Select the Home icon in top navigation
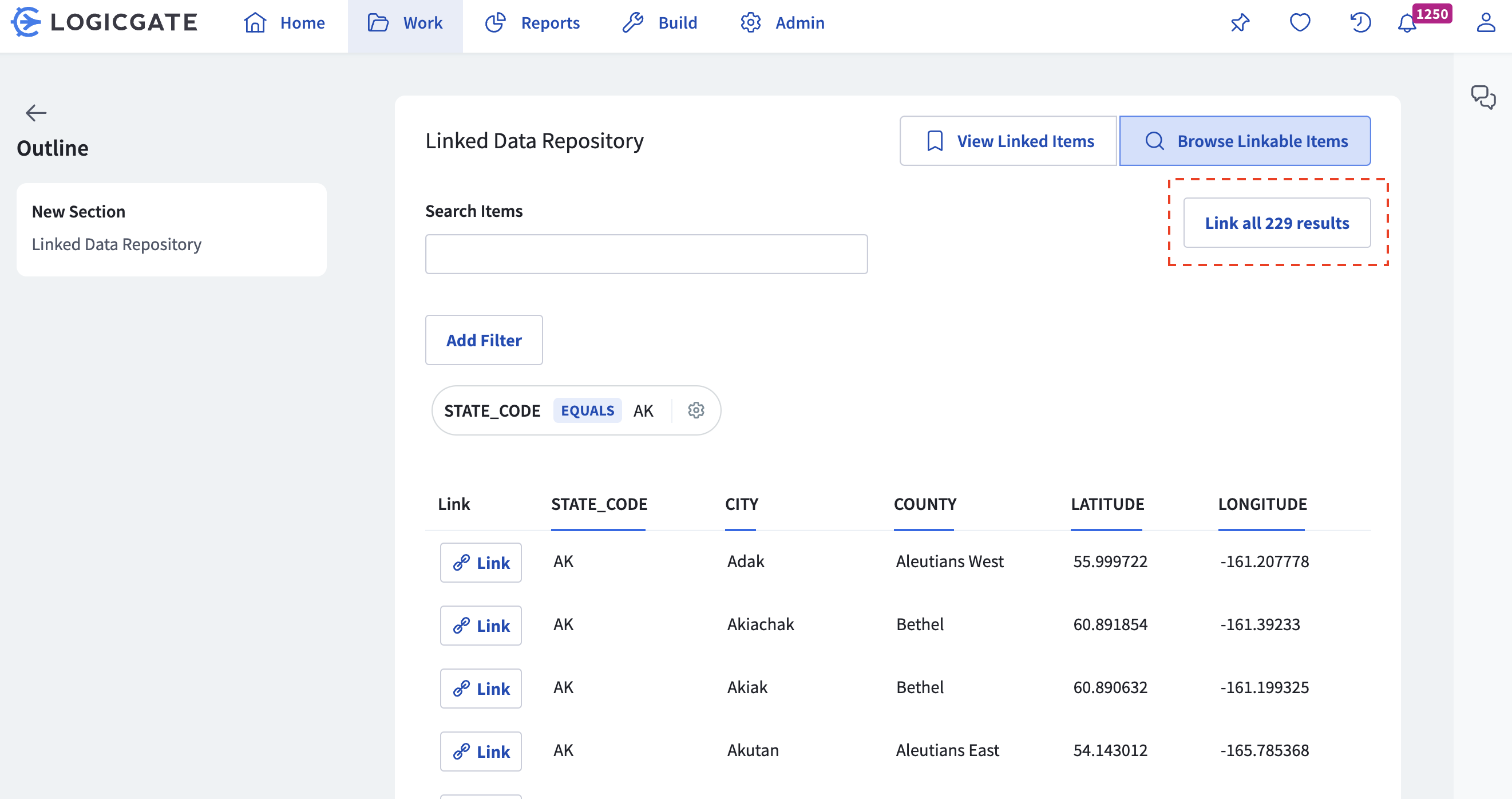Screen dimensions: 1512x799 [x=255, y=22]
